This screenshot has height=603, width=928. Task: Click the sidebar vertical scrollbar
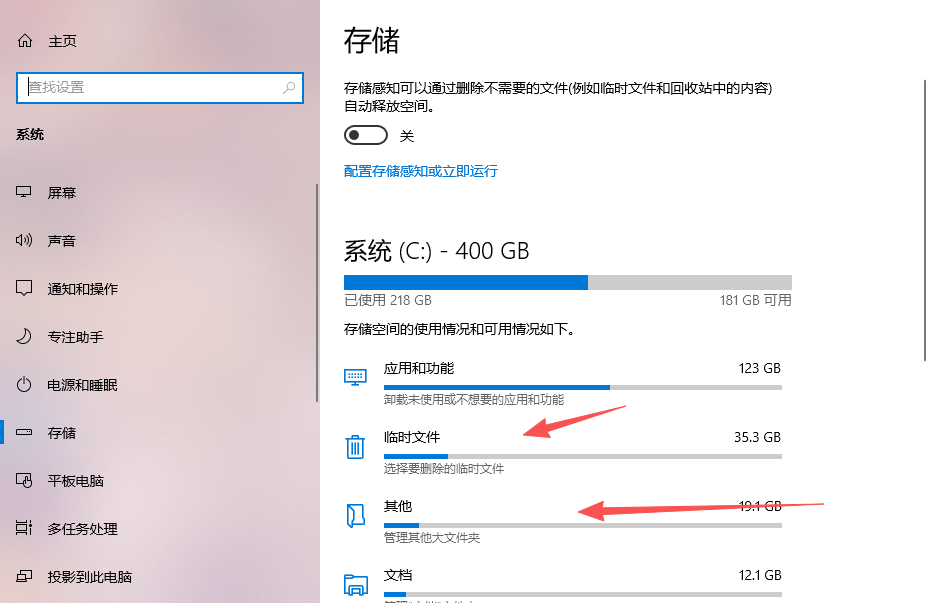pyautogui.click(x=317, y=290)
